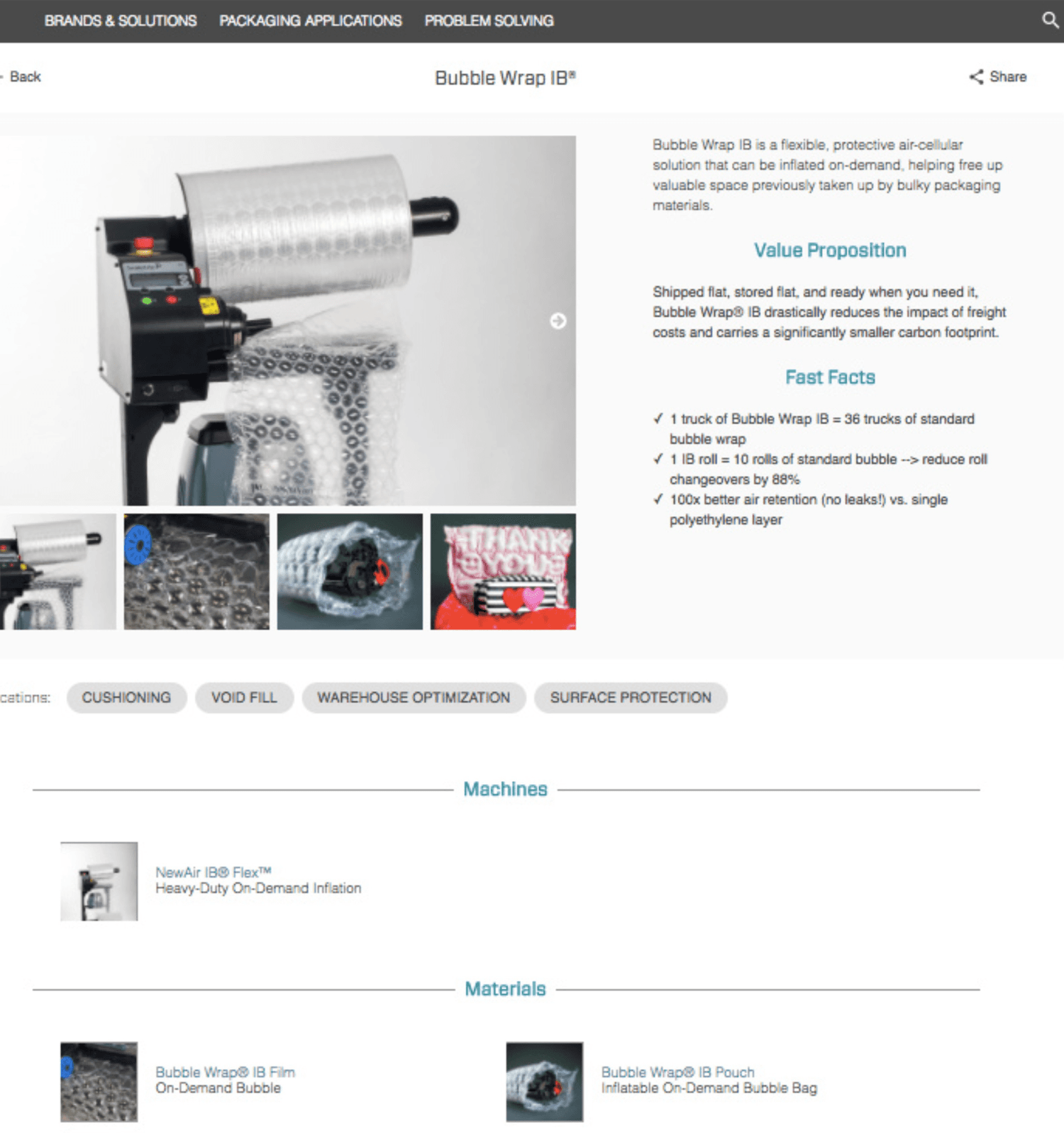This screenshot has height=1133, width=1064.
Task: Click the Value Proposition heading
Action: 830,250
